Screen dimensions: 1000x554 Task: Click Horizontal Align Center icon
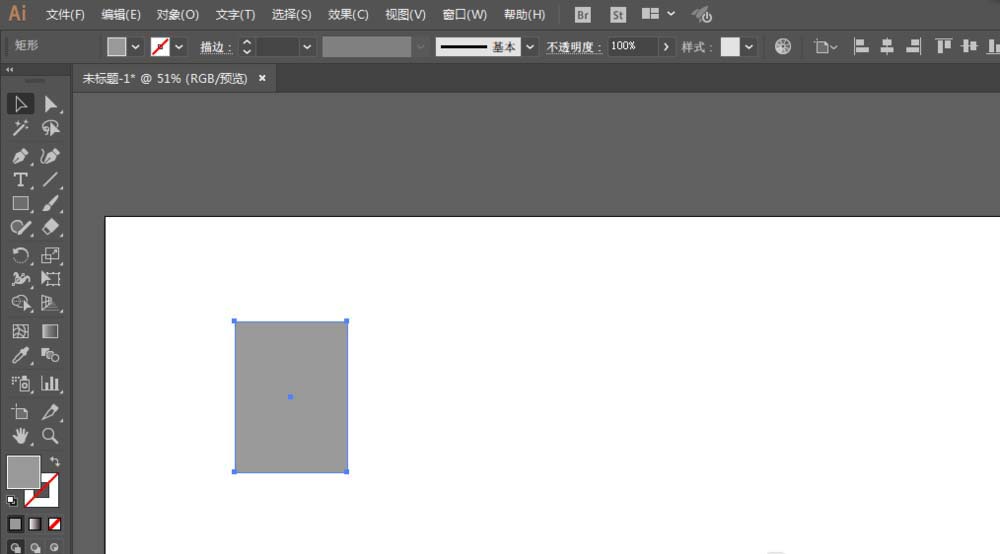886,47
